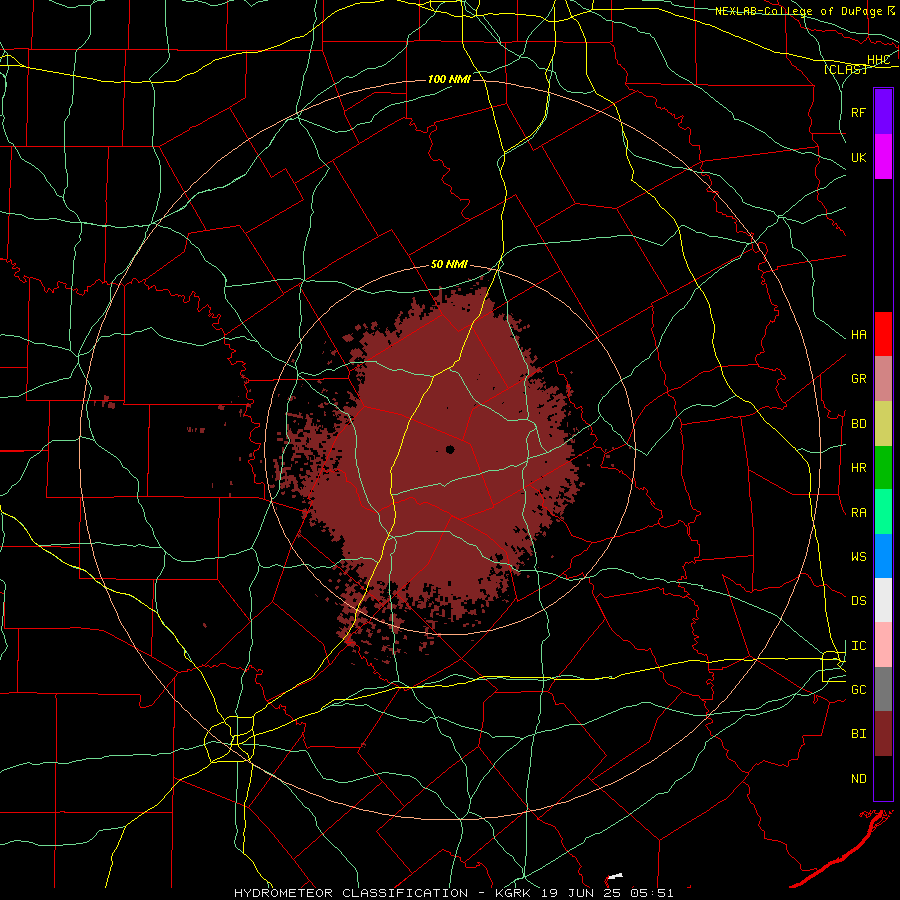Image resolution: width=900 pixels, height=900 pixels.
Task: Click the "HR" legend label
Action: (858, 468)
